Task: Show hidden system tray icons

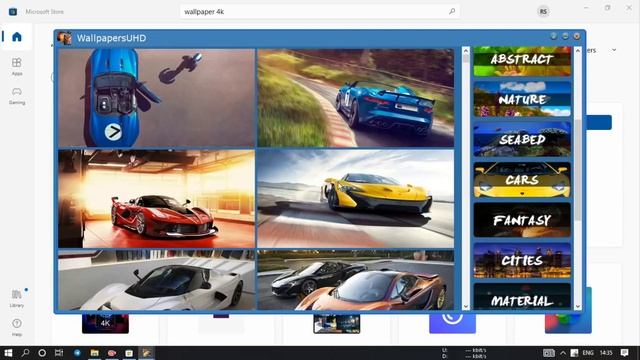Action: pyautogui.click(x=563, y=353)
